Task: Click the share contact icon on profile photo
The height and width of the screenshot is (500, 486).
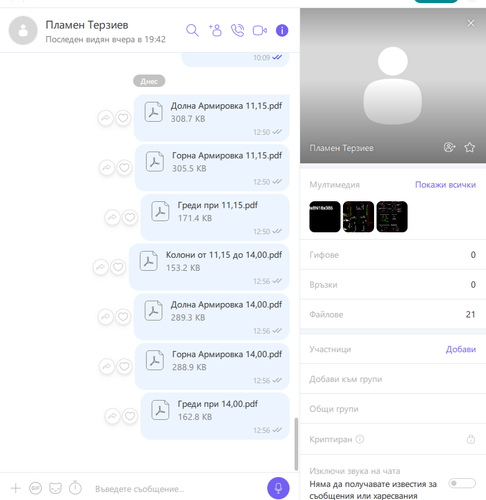Action: click(449, 147)
